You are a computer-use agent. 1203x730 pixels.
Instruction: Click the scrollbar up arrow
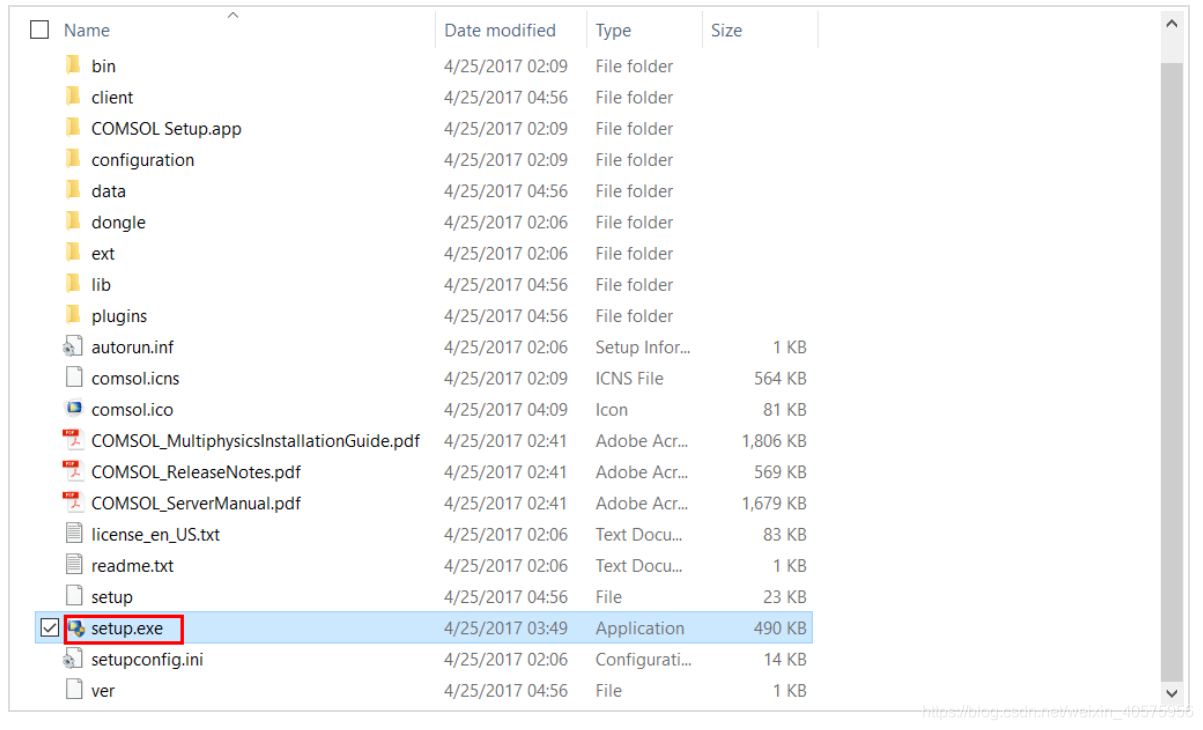[x=1173, y=24]
